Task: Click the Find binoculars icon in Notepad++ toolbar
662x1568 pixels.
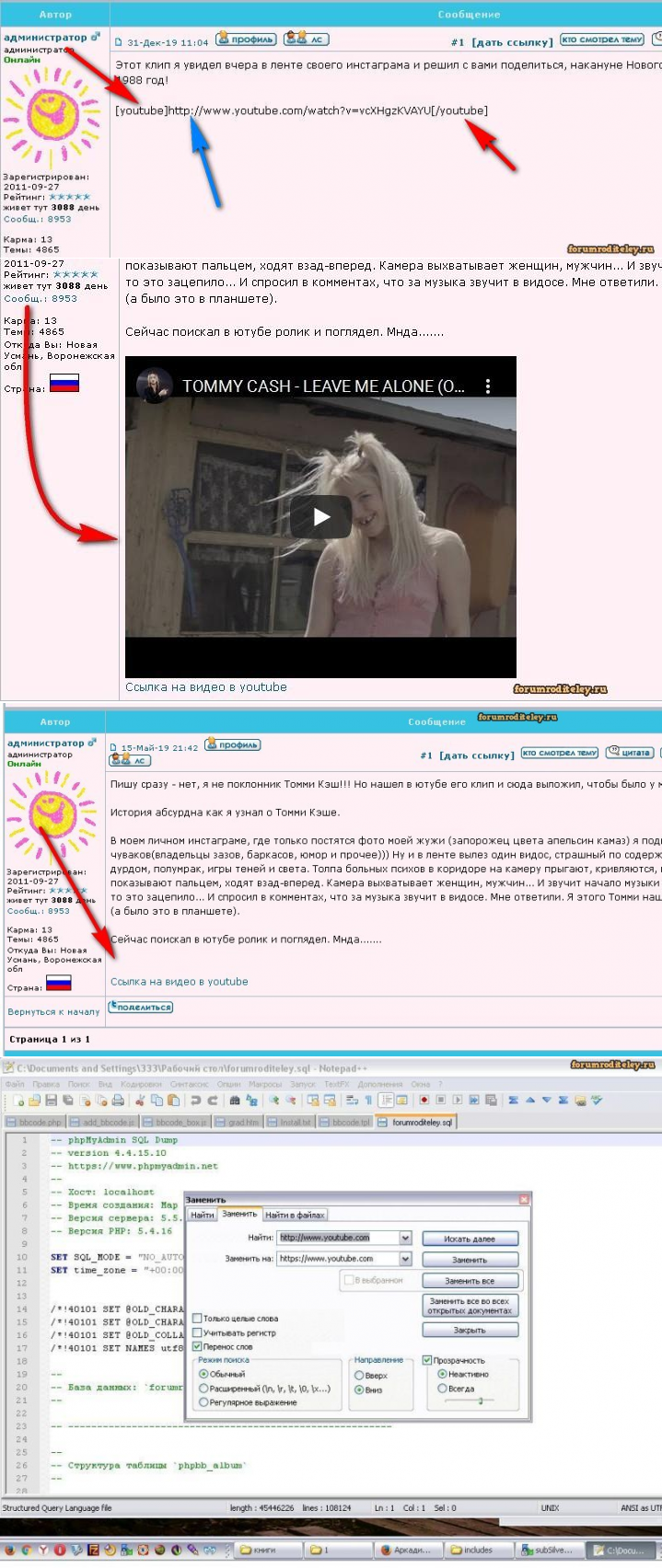Action: click(234, 1100)
